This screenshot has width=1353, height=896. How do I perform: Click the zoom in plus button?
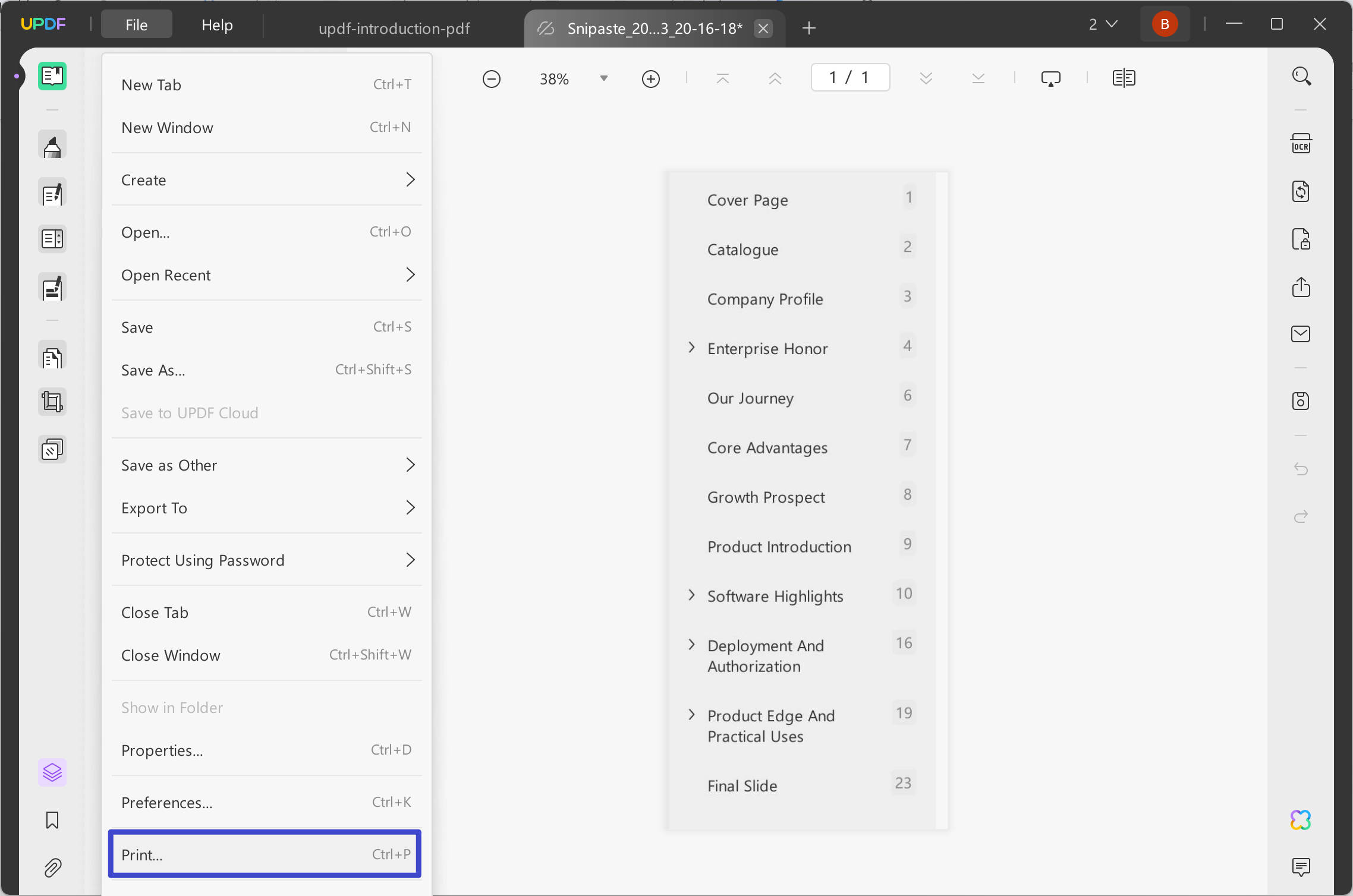pyautogui.click(x=651, y=78)
